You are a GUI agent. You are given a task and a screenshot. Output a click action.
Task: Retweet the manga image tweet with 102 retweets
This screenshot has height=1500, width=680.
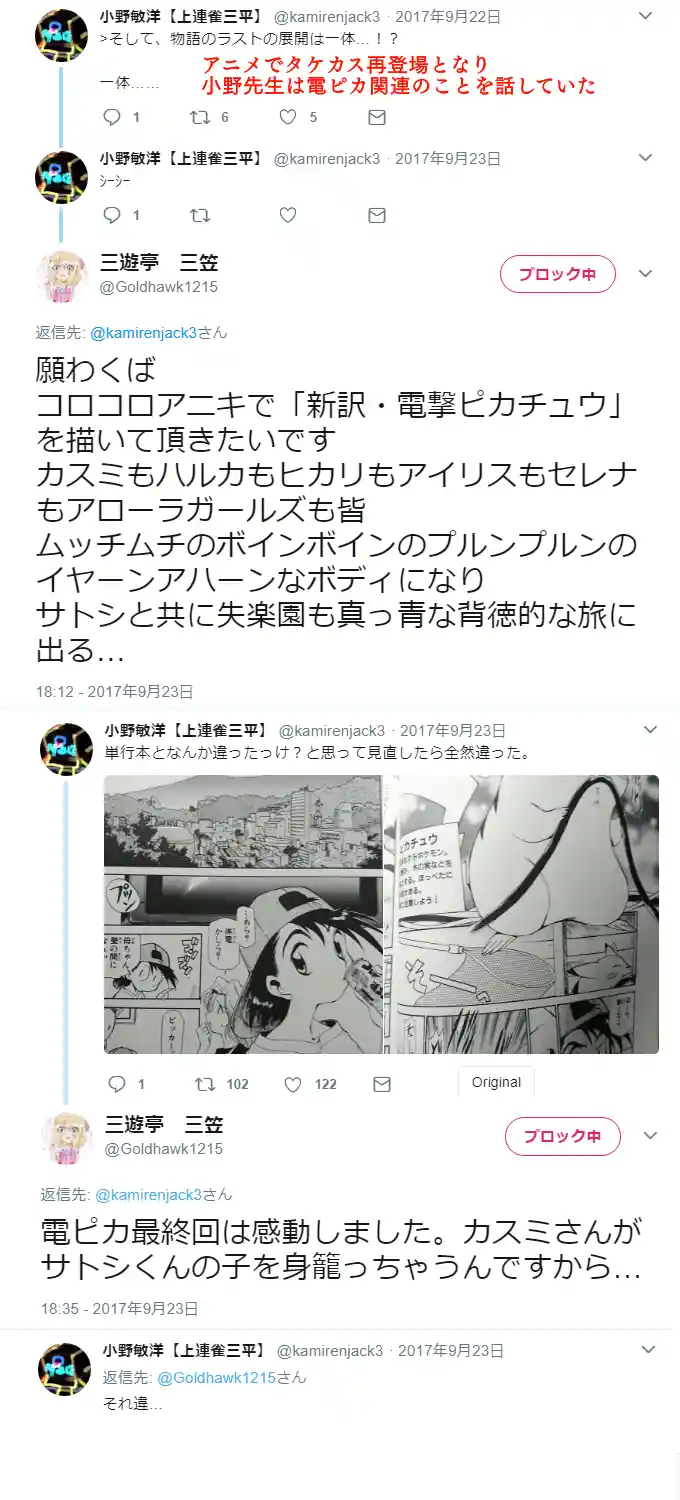(x=204, y=1084)
